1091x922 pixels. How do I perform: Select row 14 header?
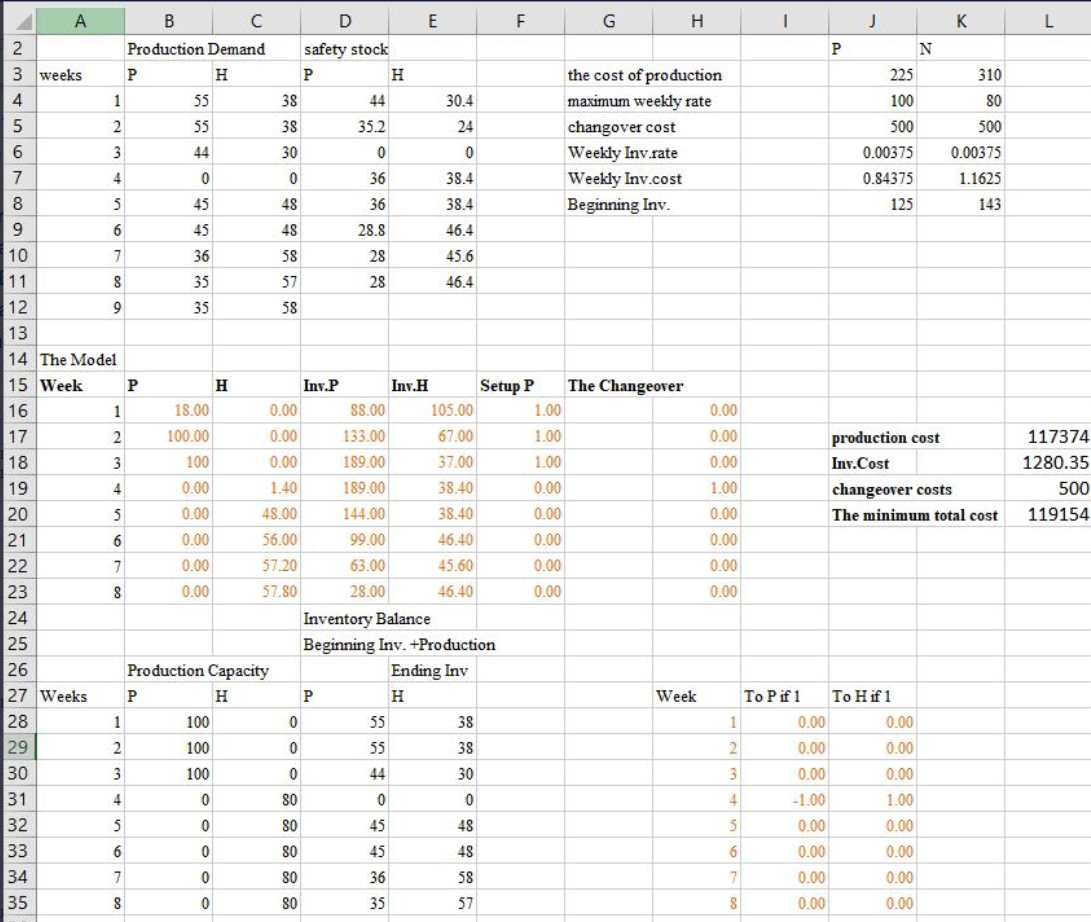[18, 359]
